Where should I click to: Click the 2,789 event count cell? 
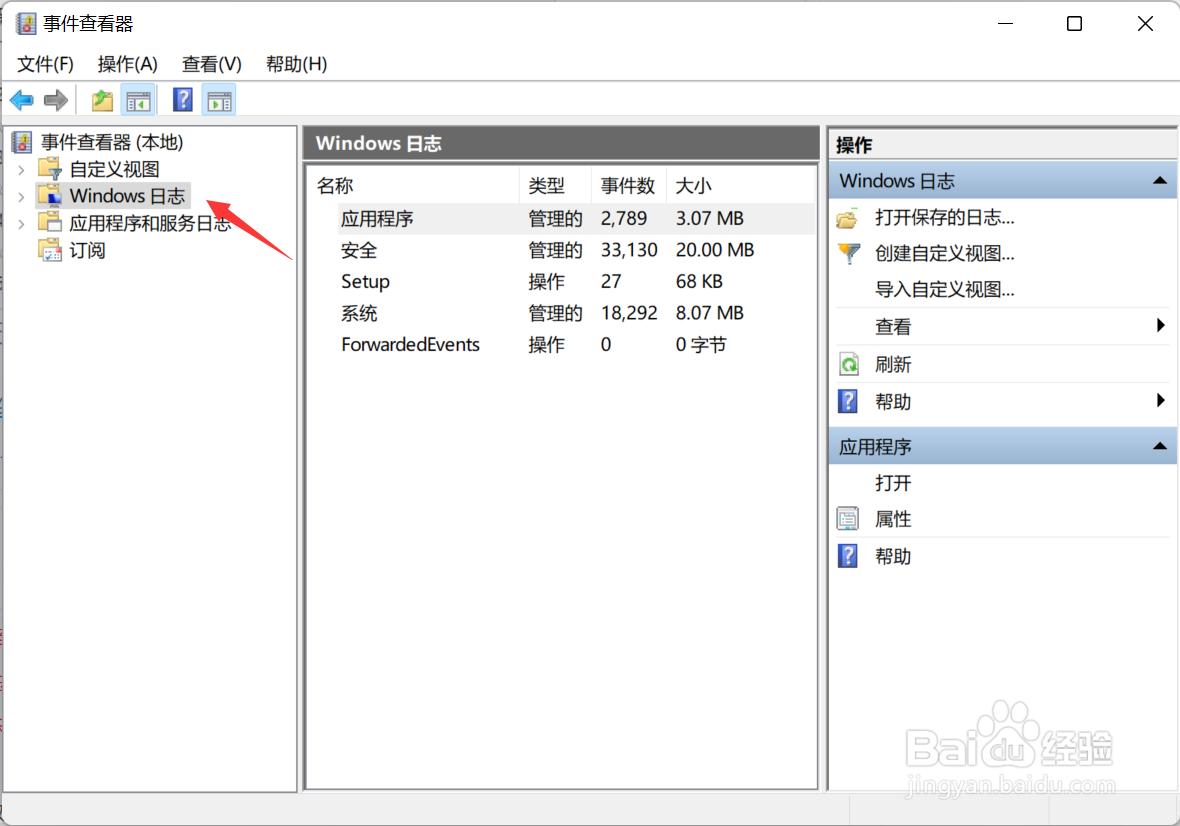[624, 219]
